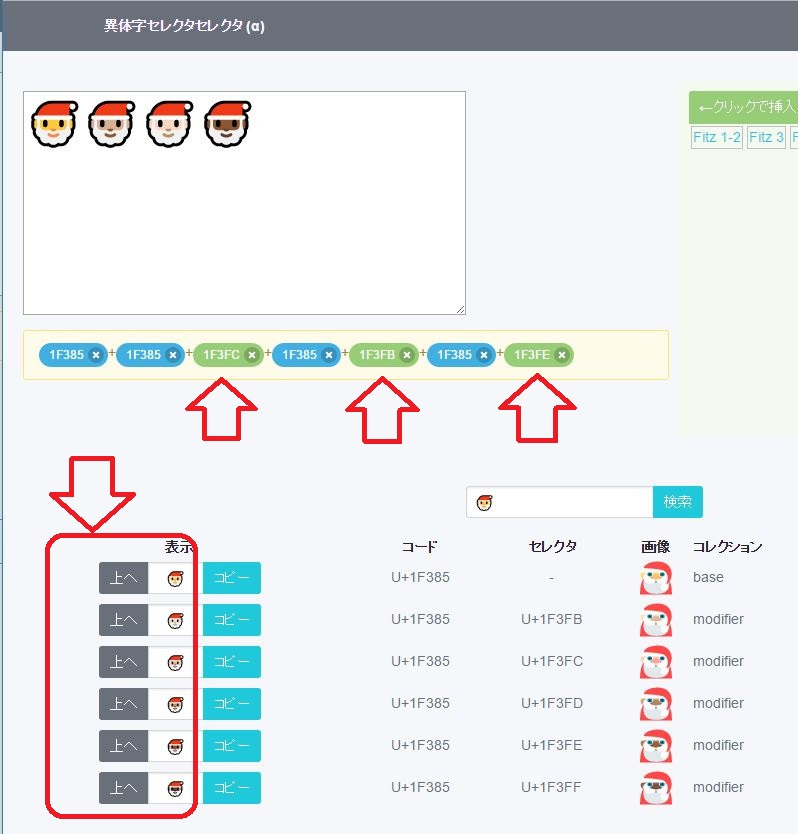Click the displayed Santa emoji in the U+1F3FB row
Screen dimensions: 798x834
[176, 620]
